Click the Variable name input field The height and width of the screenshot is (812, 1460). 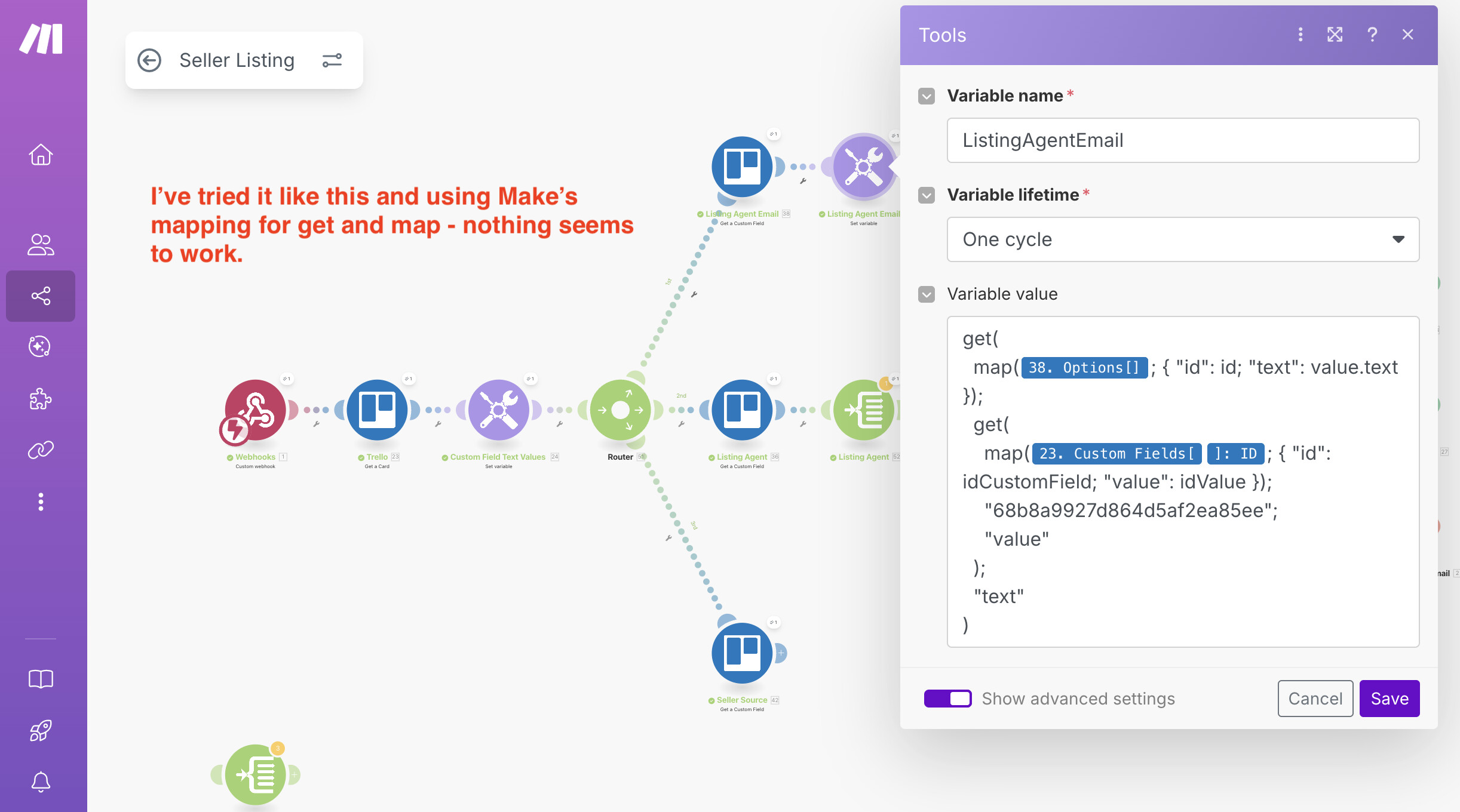1183,140
